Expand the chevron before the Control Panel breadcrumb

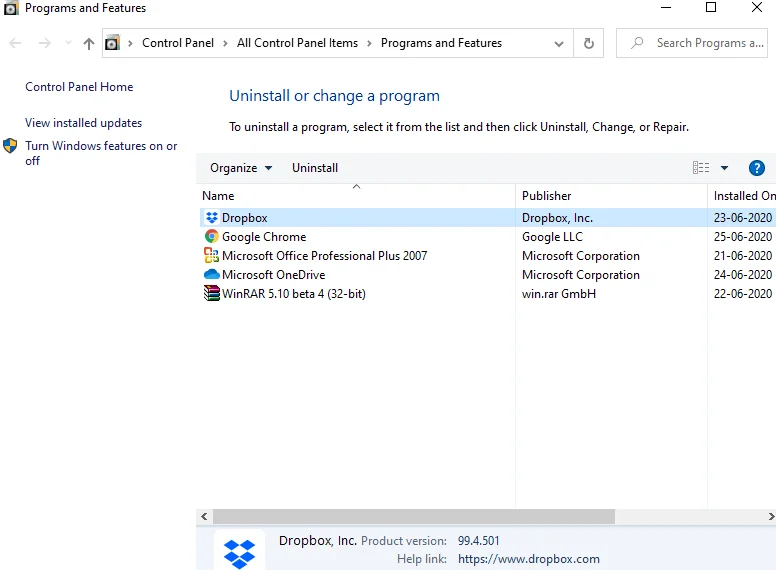pyautogui.click(x=130, y=44)
